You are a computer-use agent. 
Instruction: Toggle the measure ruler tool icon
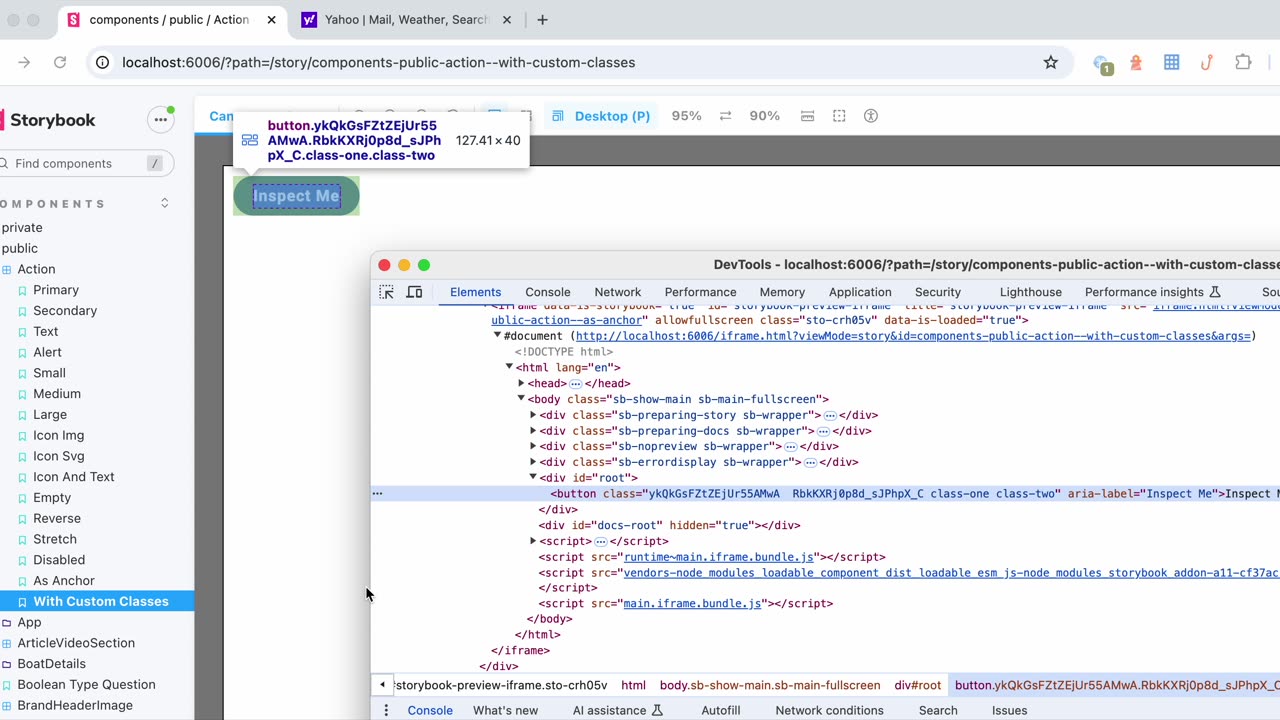pyautogui.click(x=807, y=116)
